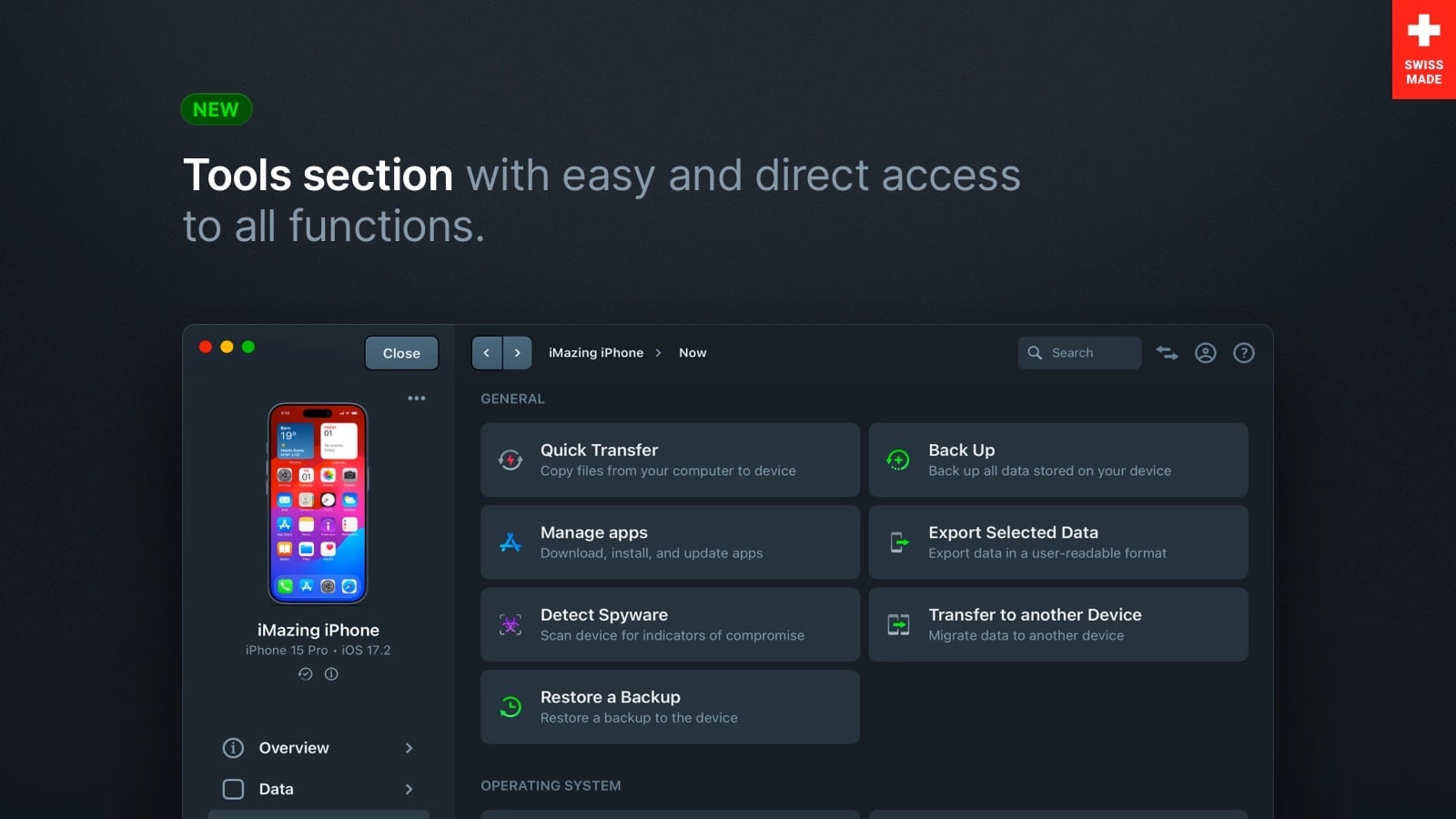Click 'Scan device for indicators of compromise' text

[672, 635]
